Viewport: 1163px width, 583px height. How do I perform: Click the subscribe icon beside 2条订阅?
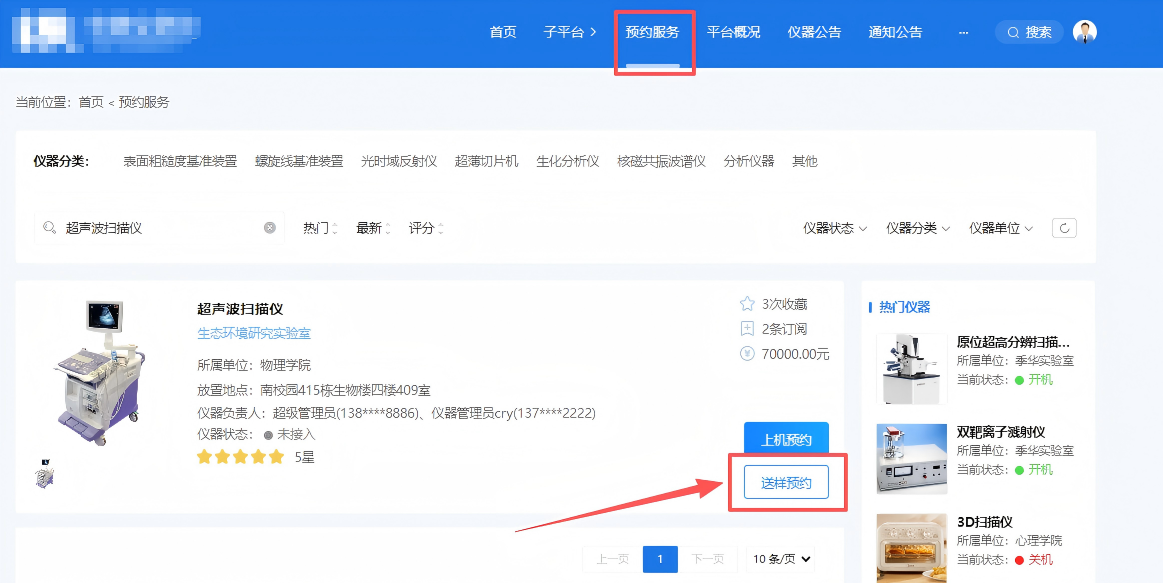tap(746, 329)
